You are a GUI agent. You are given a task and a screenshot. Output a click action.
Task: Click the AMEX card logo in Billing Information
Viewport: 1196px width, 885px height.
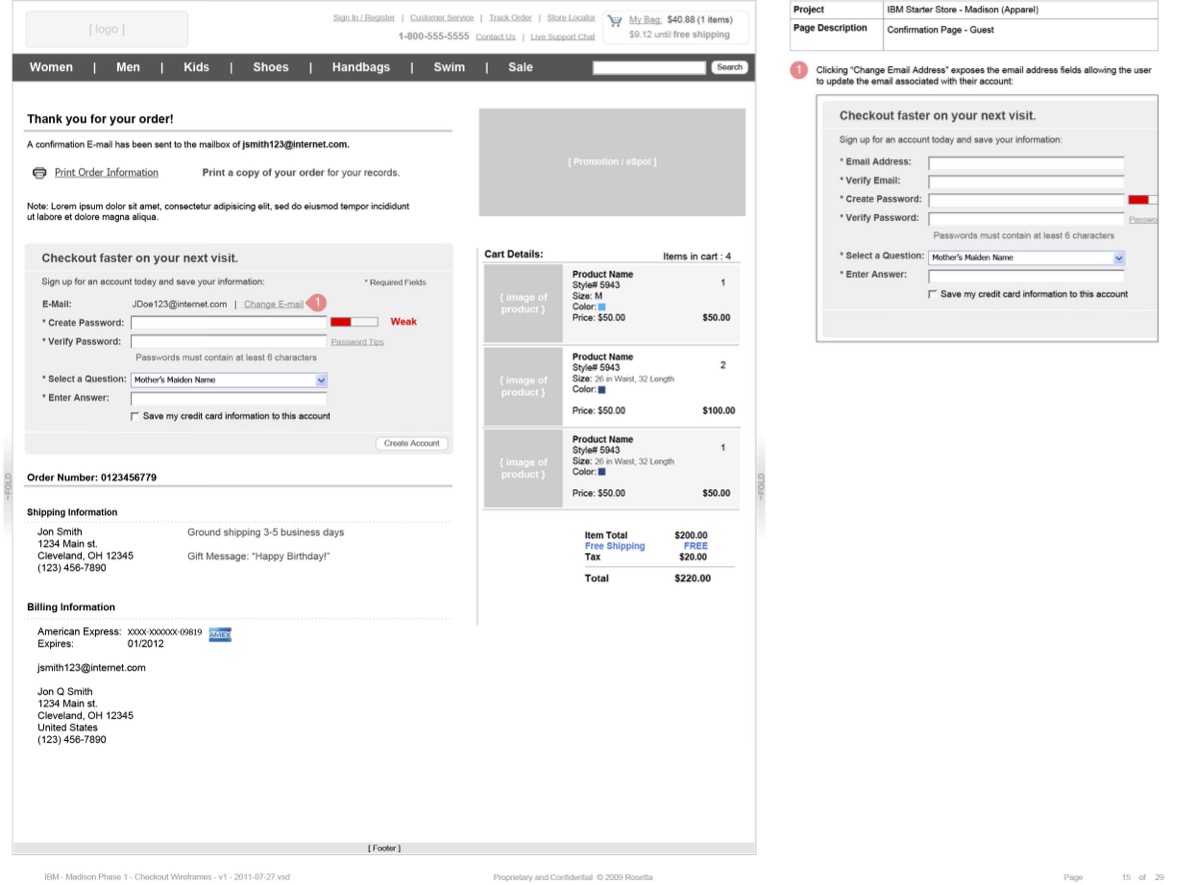[x=220, y=635]
